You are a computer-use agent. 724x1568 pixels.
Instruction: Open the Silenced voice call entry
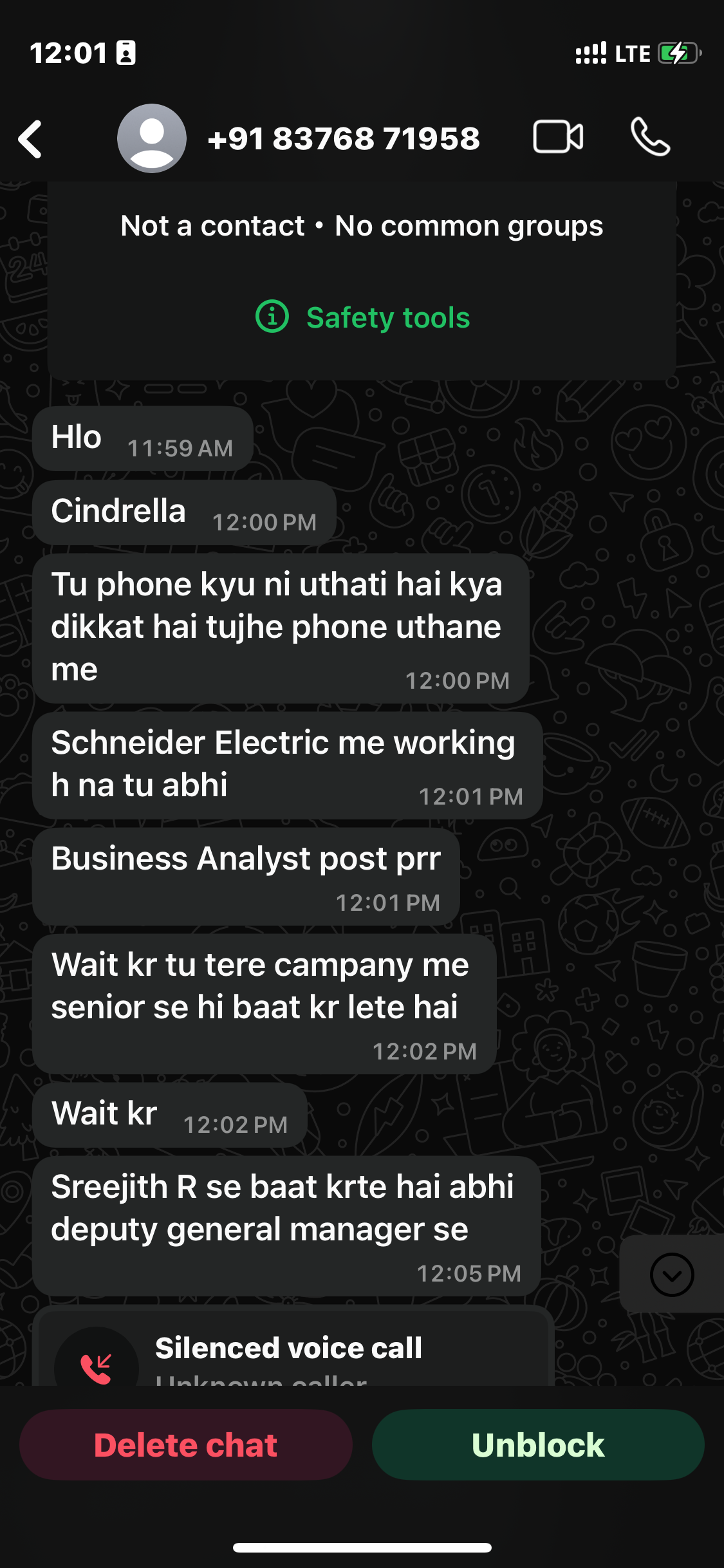[293, 1348]
